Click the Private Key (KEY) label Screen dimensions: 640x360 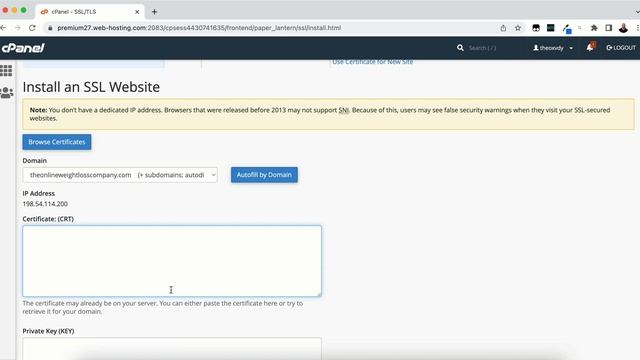pos(48,331)
